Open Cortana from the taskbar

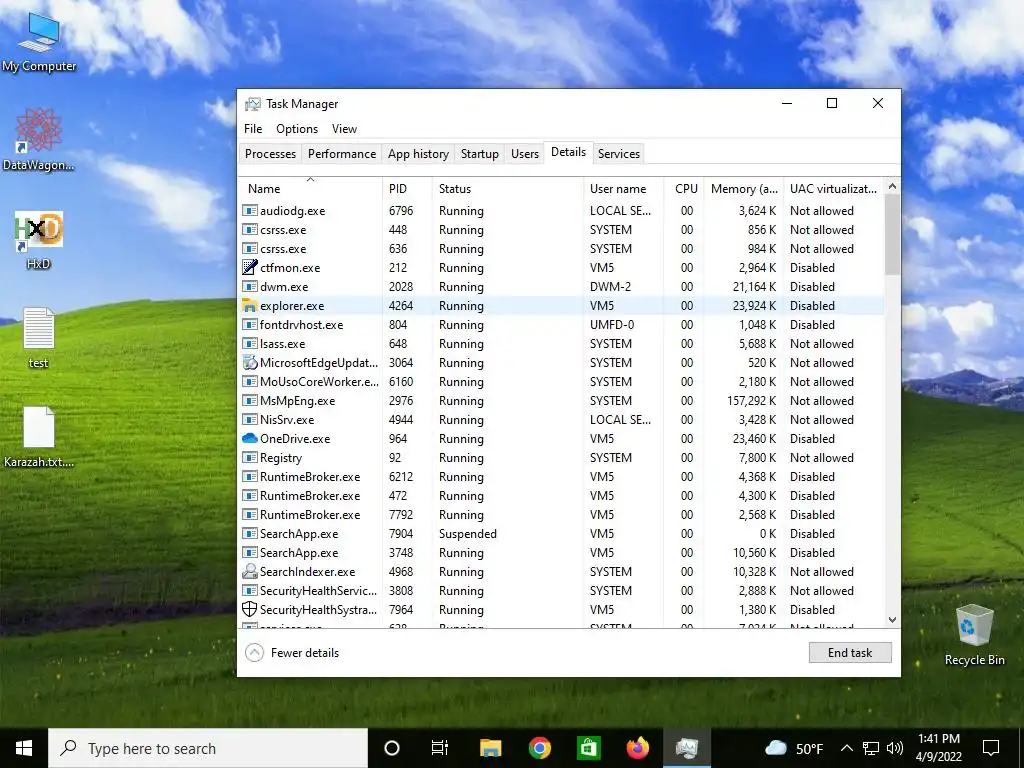(x=391, y=748)
